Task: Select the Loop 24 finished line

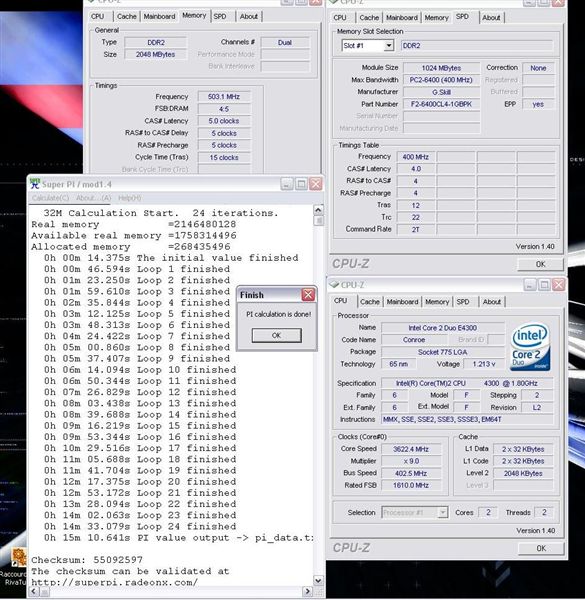Action: (140, 527)
